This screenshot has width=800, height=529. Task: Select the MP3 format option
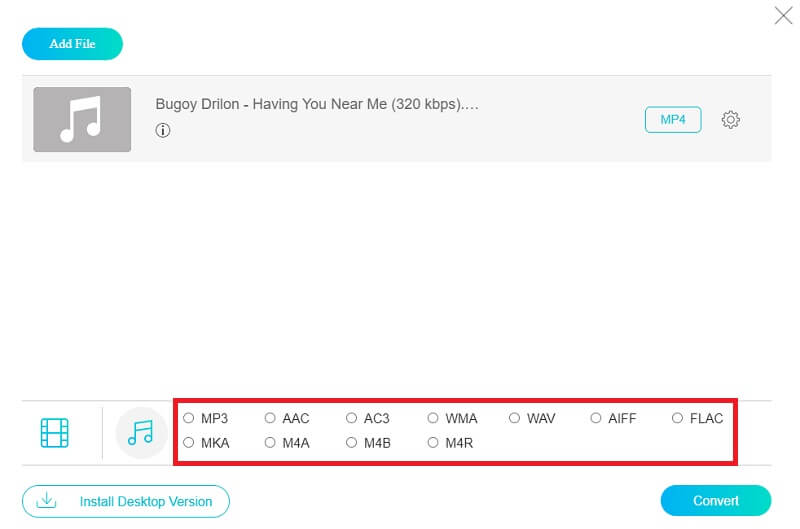(189, 418)
